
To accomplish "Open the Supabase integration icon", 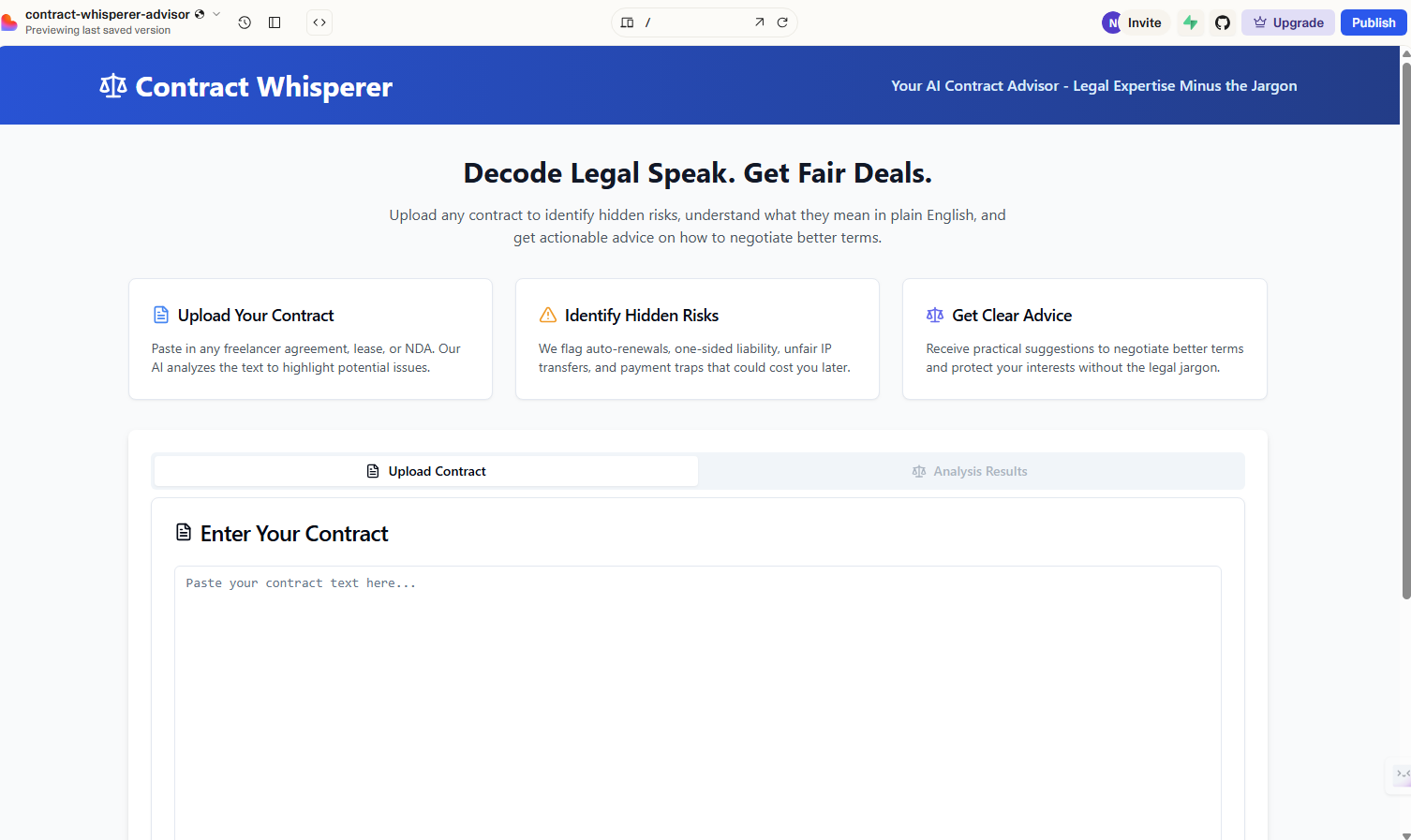I will [1190, 22].
